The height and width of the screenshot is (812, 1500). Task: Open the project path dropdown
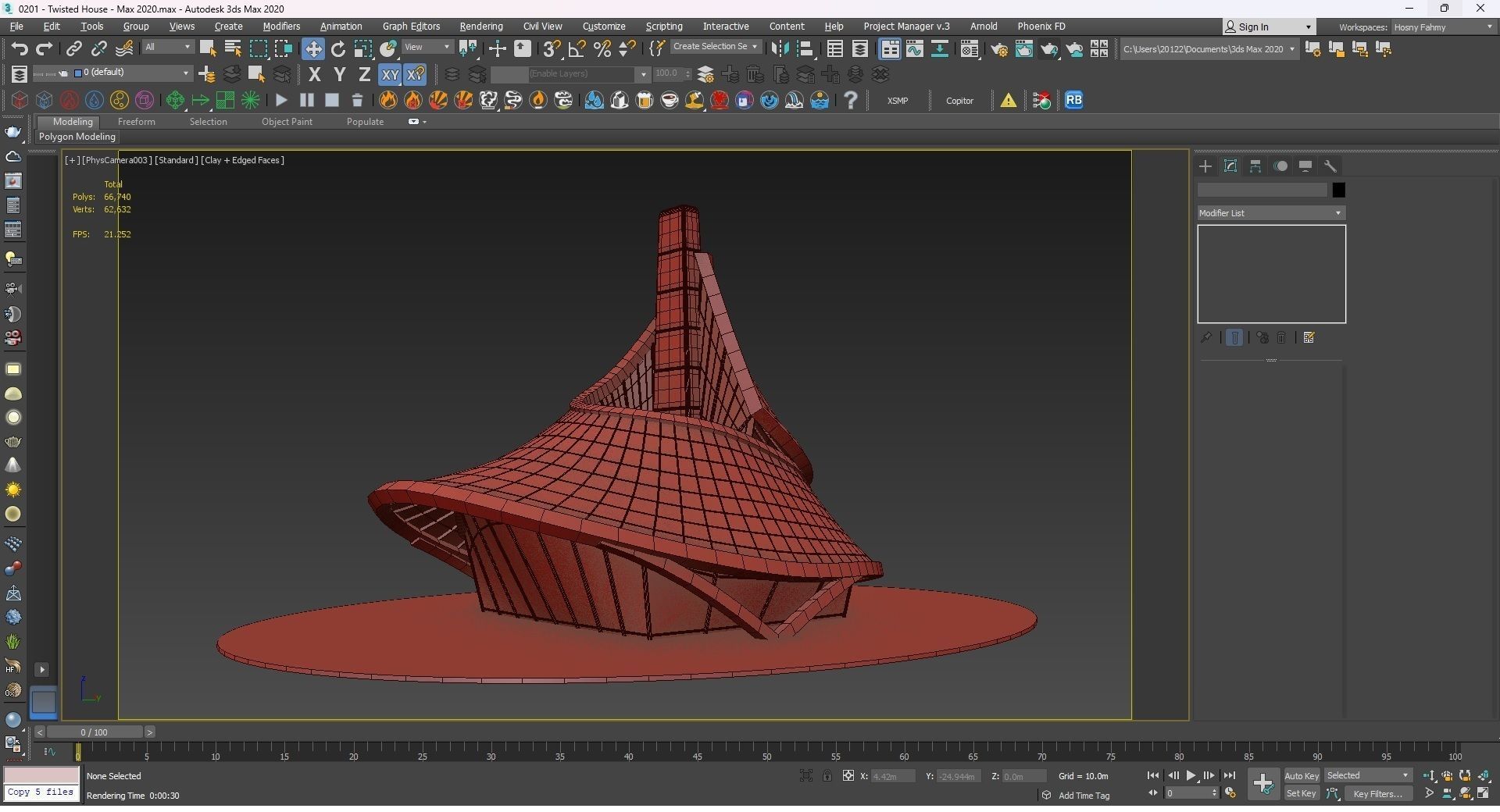click(1209, 49)
